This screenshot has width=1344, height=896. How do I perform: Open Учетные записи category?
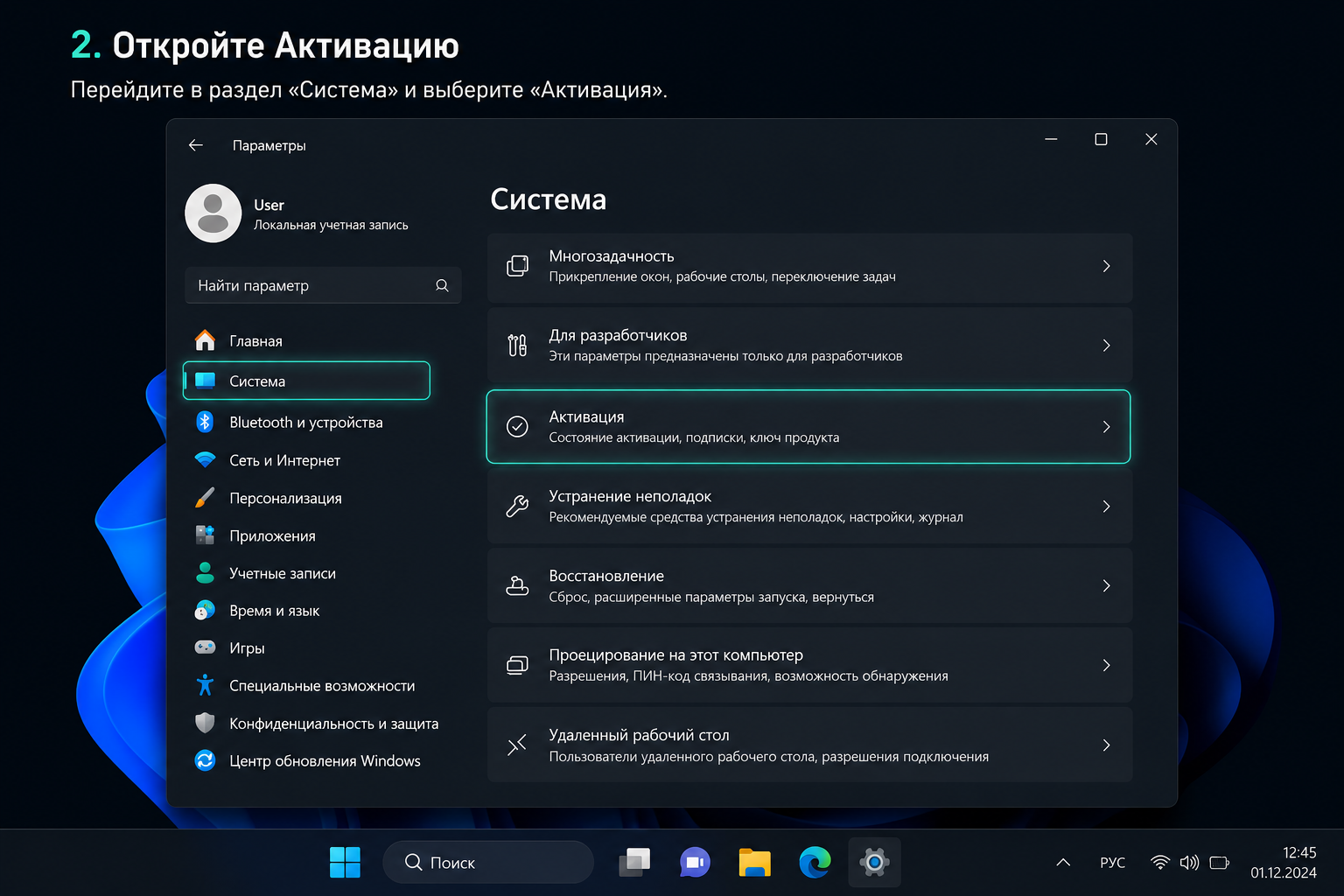(x=306, y=573)
